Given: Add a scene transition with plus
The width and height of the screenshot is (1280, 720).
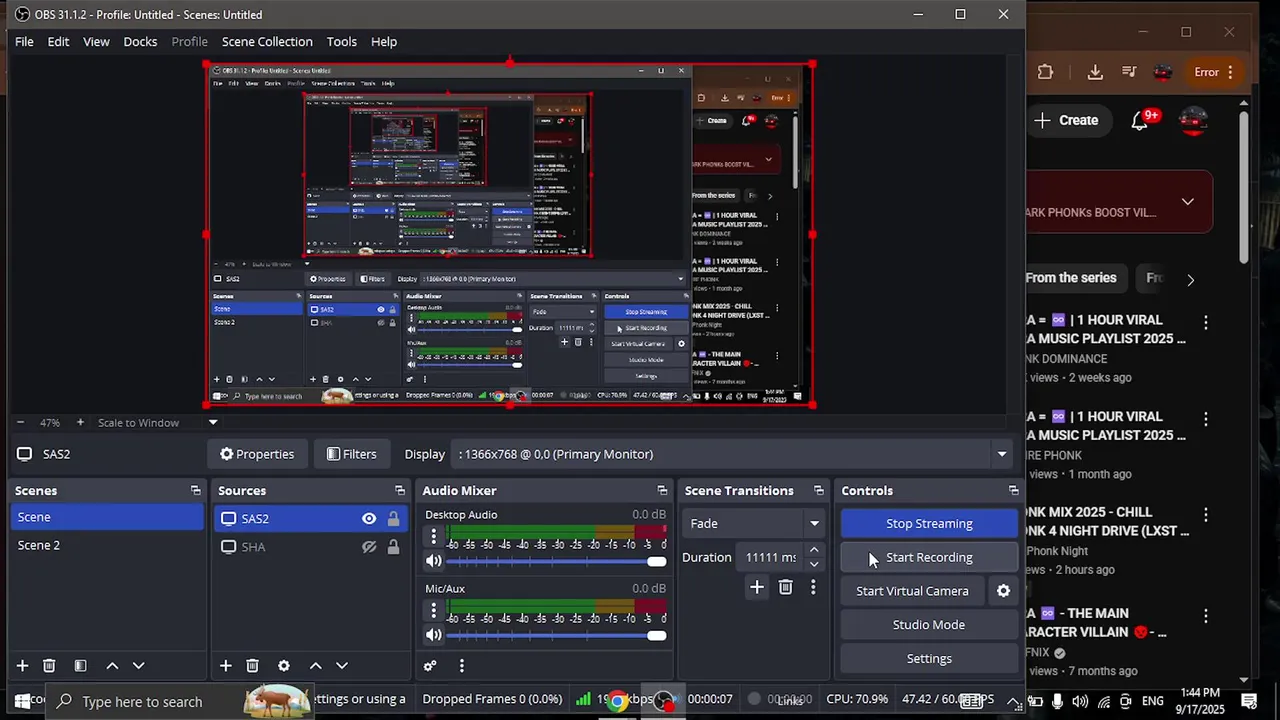Looking at the screenshot, I should click(x=757, y=588).
